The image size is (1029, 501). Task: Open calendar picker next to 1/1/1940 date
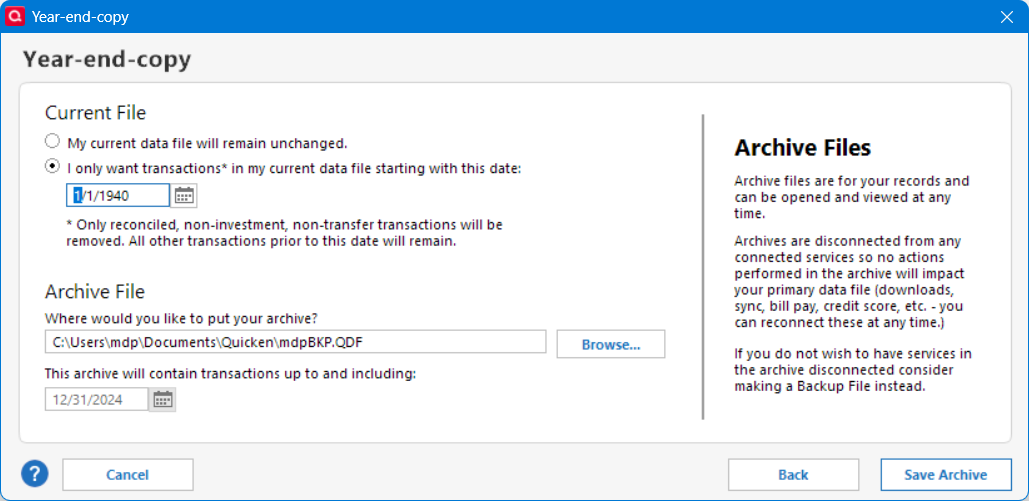coord(184,196)
